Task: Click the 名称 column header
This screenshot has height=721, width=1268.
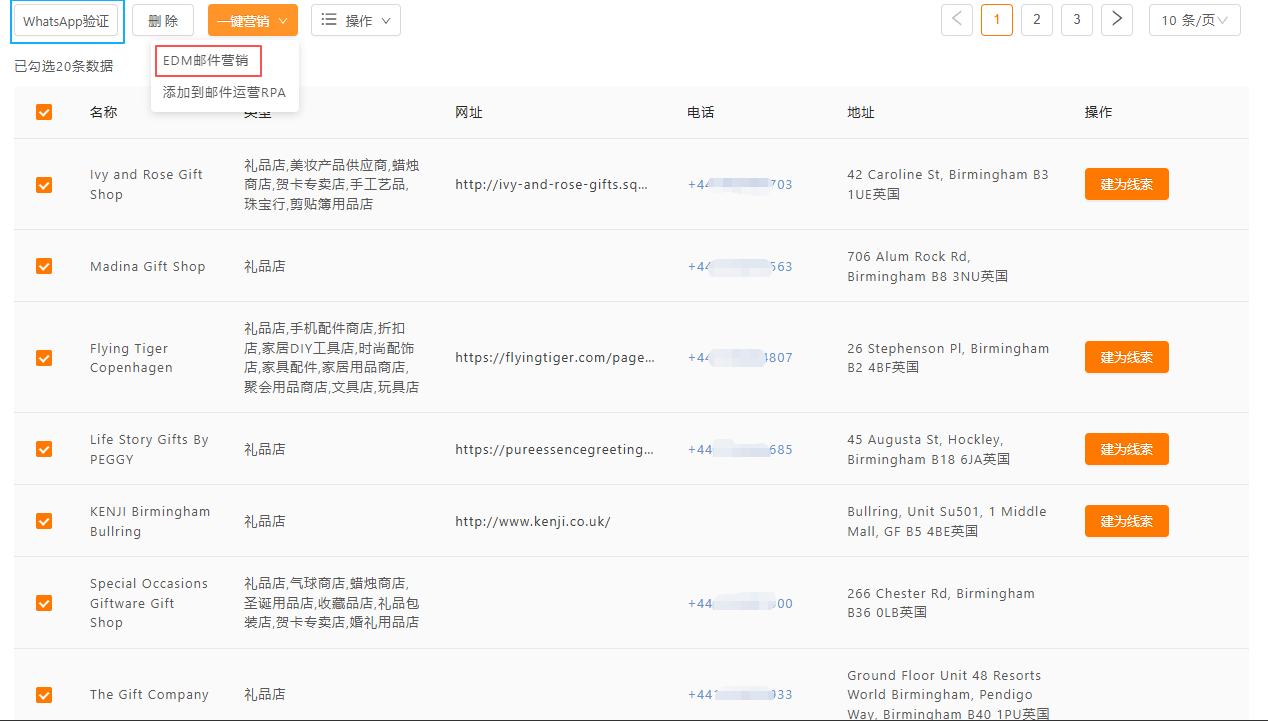Action: coord(103,112)
